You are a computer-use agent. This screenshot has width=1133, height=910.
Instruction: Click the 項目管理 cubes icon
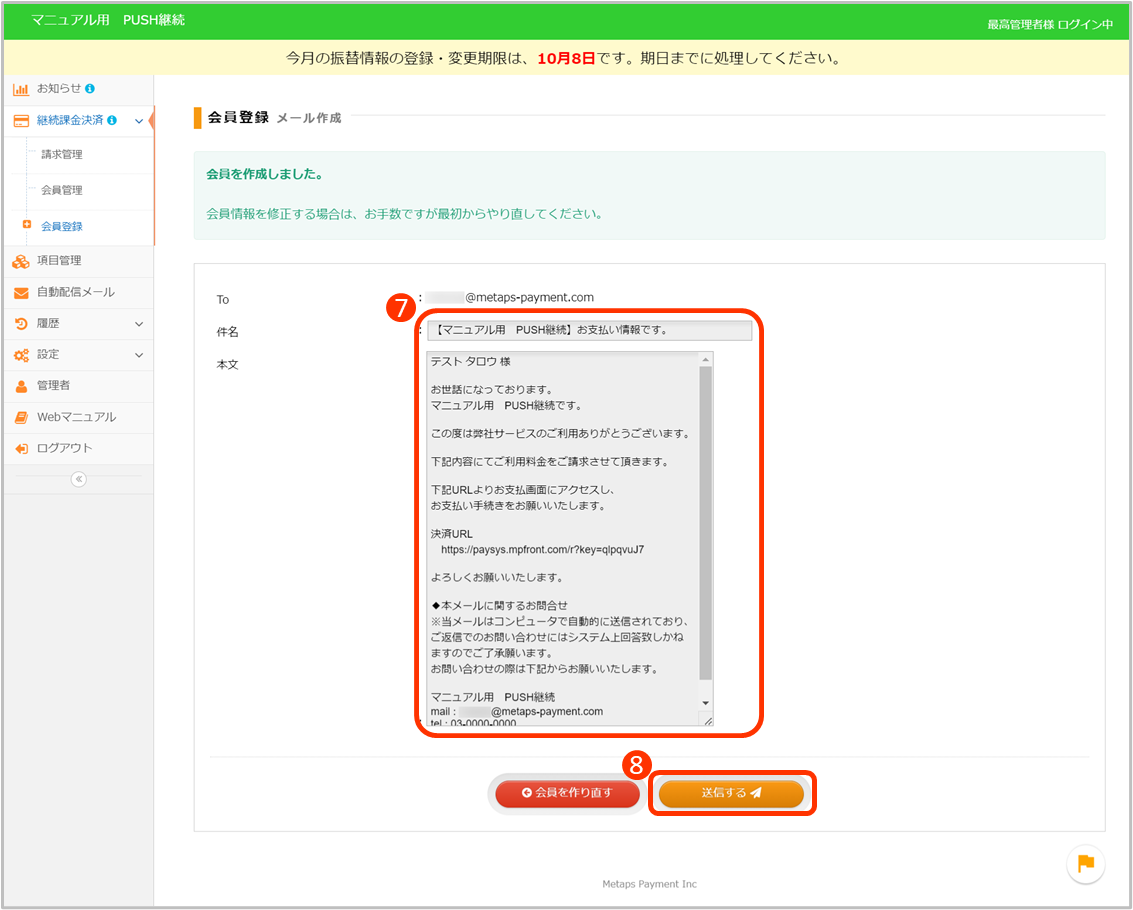pos(21,261)
